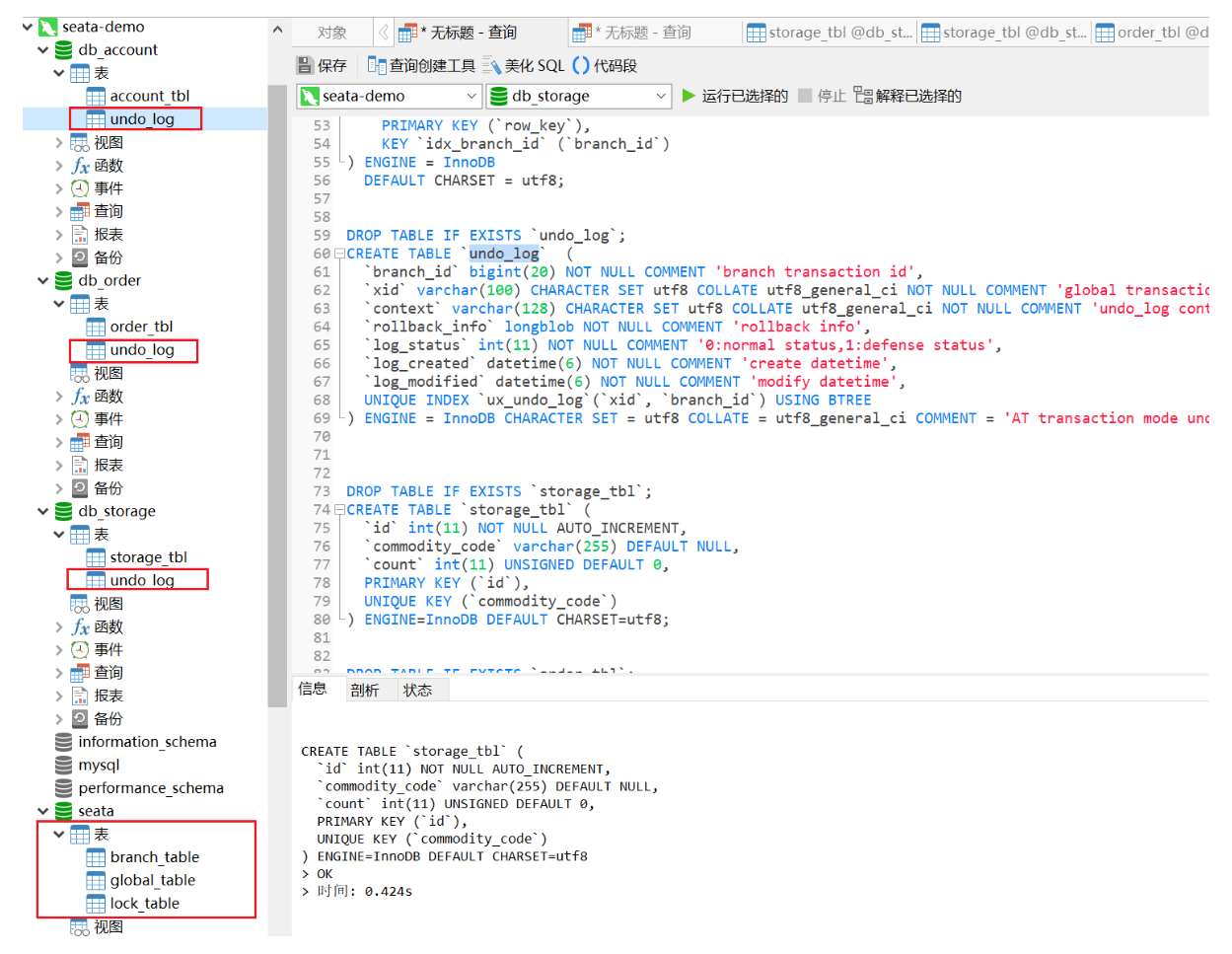Expand Views (视图) under db_account

(59, 142)
